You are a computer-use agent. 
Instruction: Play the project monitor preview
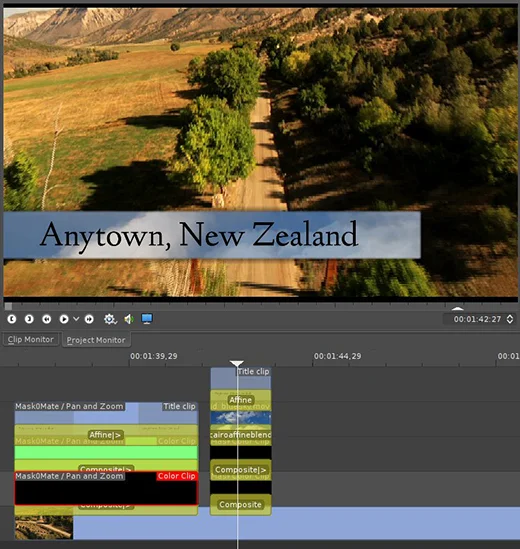pos(64,319)
